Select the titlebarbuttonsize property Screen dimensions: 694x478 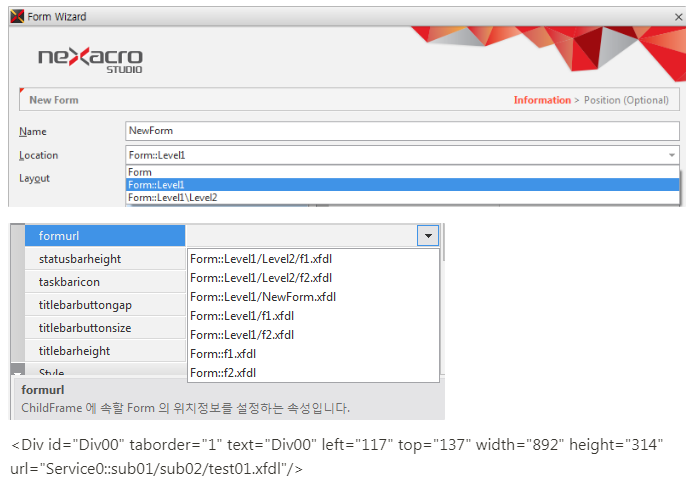pos(104,328)
